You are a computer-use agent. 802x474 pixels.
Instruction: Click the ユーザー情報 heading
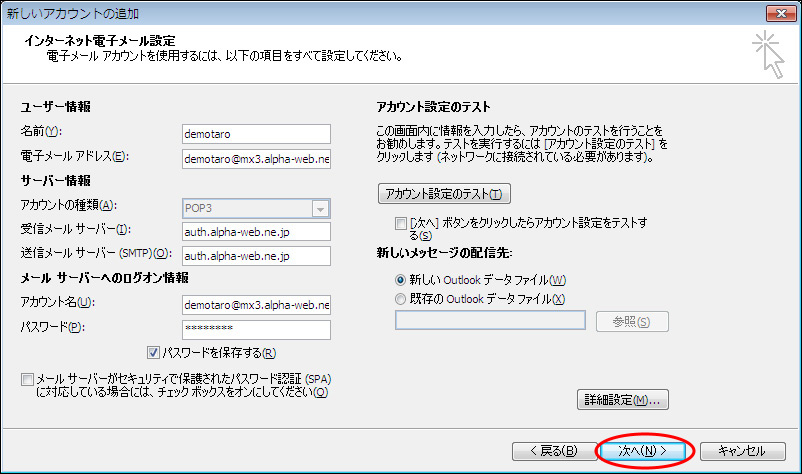click(x=56, y=107)
